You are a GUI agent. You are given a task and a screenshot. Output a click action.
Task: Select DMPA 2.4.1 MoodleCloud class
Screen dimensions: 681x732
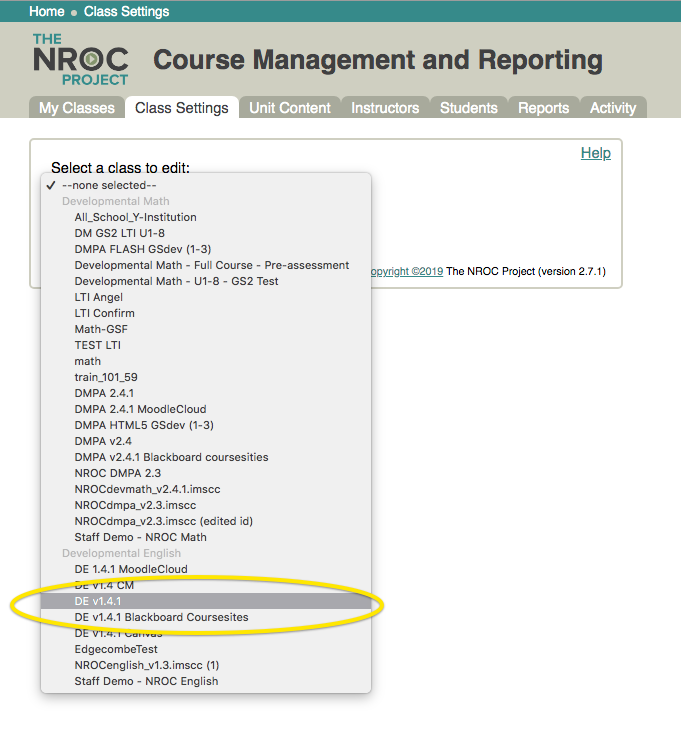point(206,409)
